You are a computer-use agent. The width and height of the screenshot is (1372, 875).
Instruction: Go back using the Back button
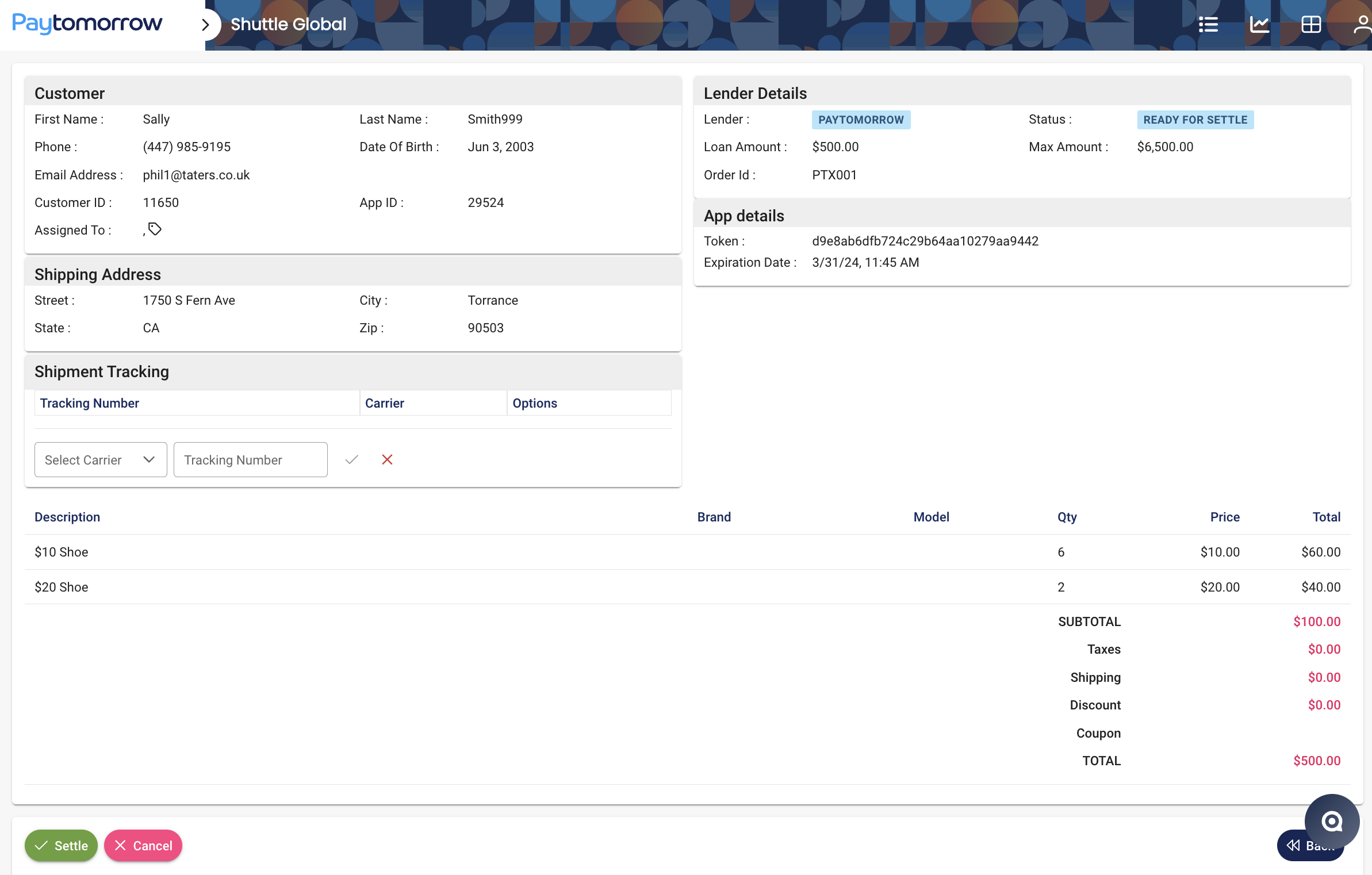coord(1310,845)
